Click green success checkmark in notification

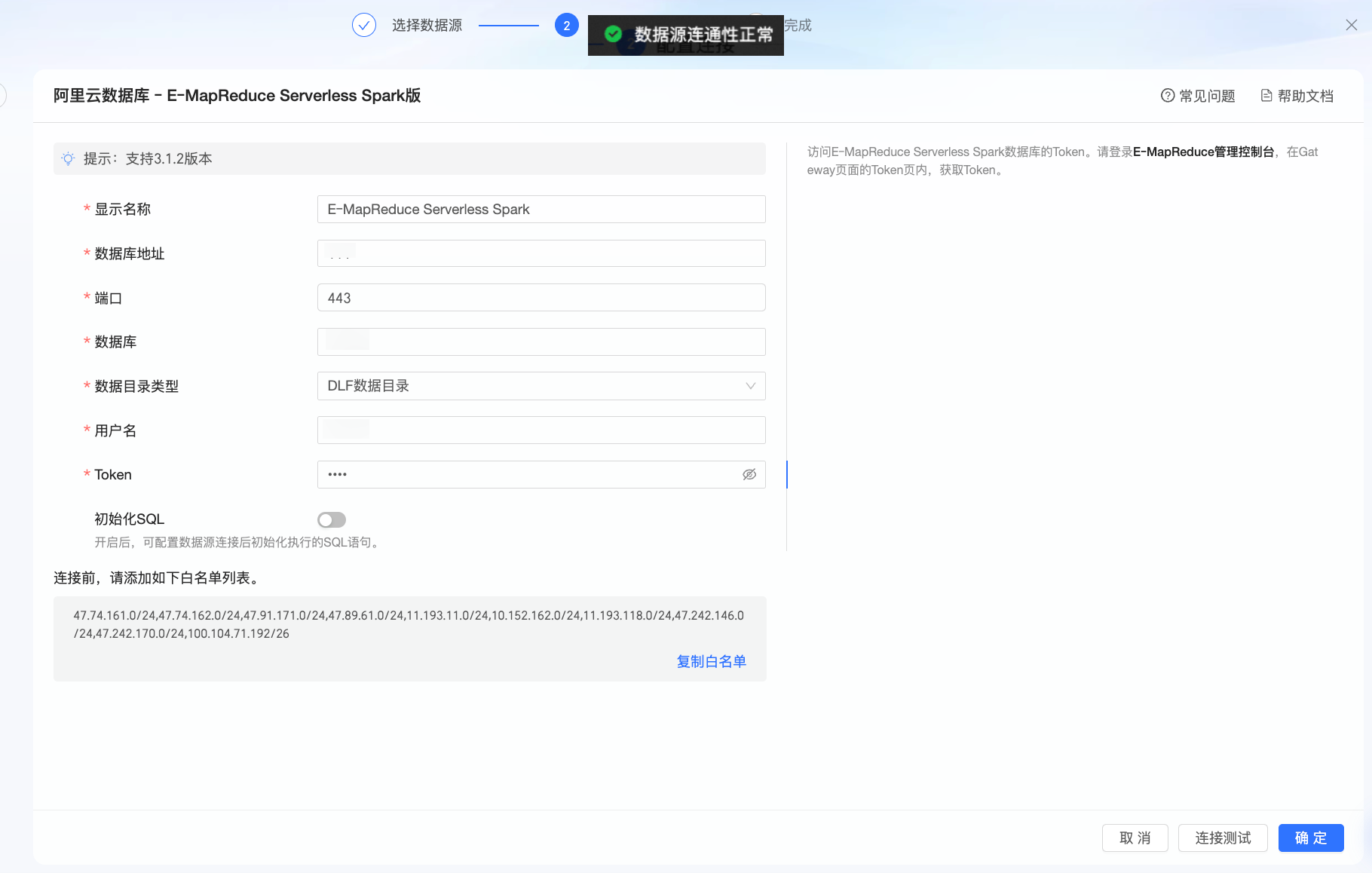coord(614,34)
